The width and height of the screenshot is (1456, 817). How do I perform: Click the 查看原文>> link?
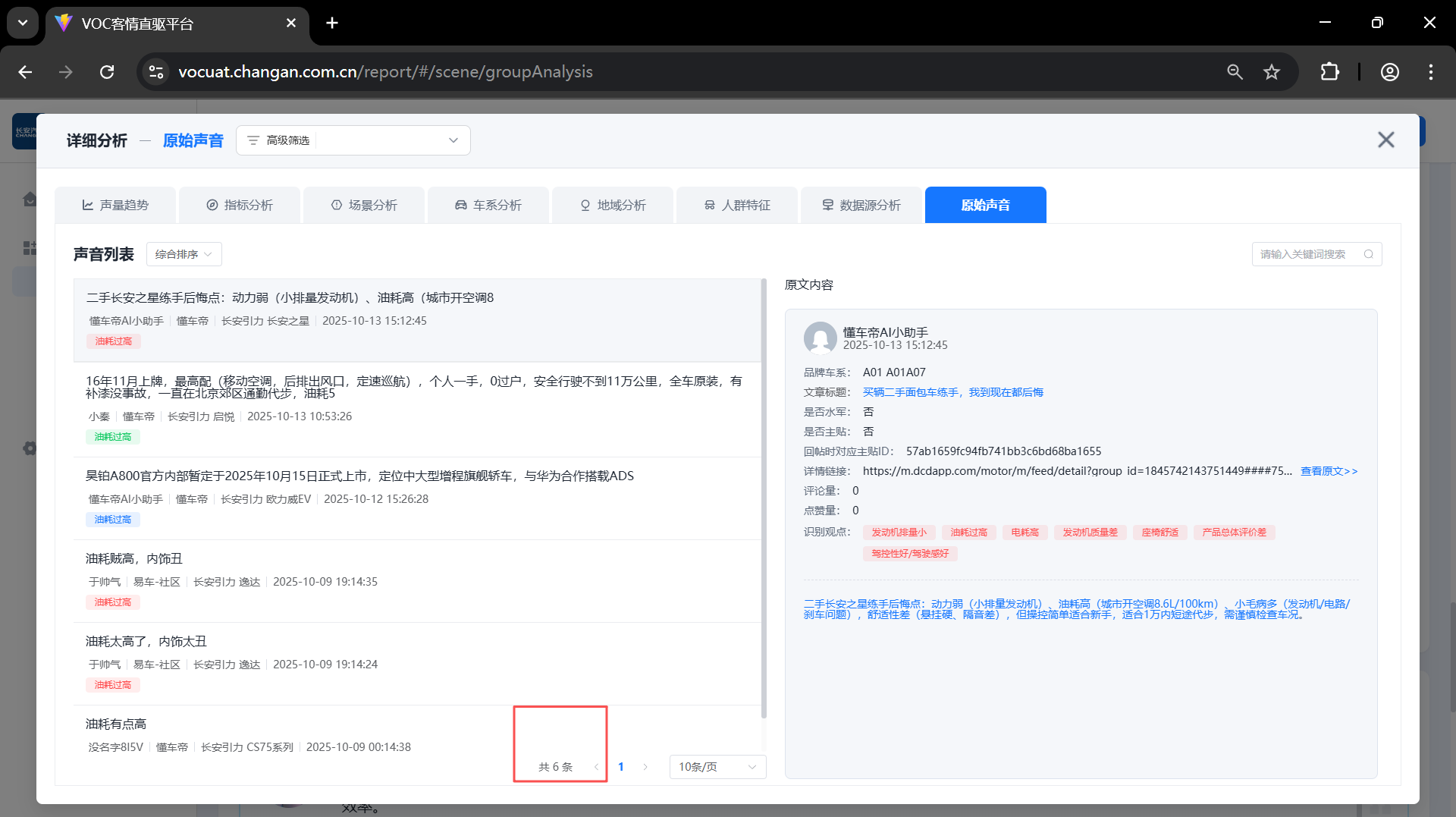(x=1329, y=471)
